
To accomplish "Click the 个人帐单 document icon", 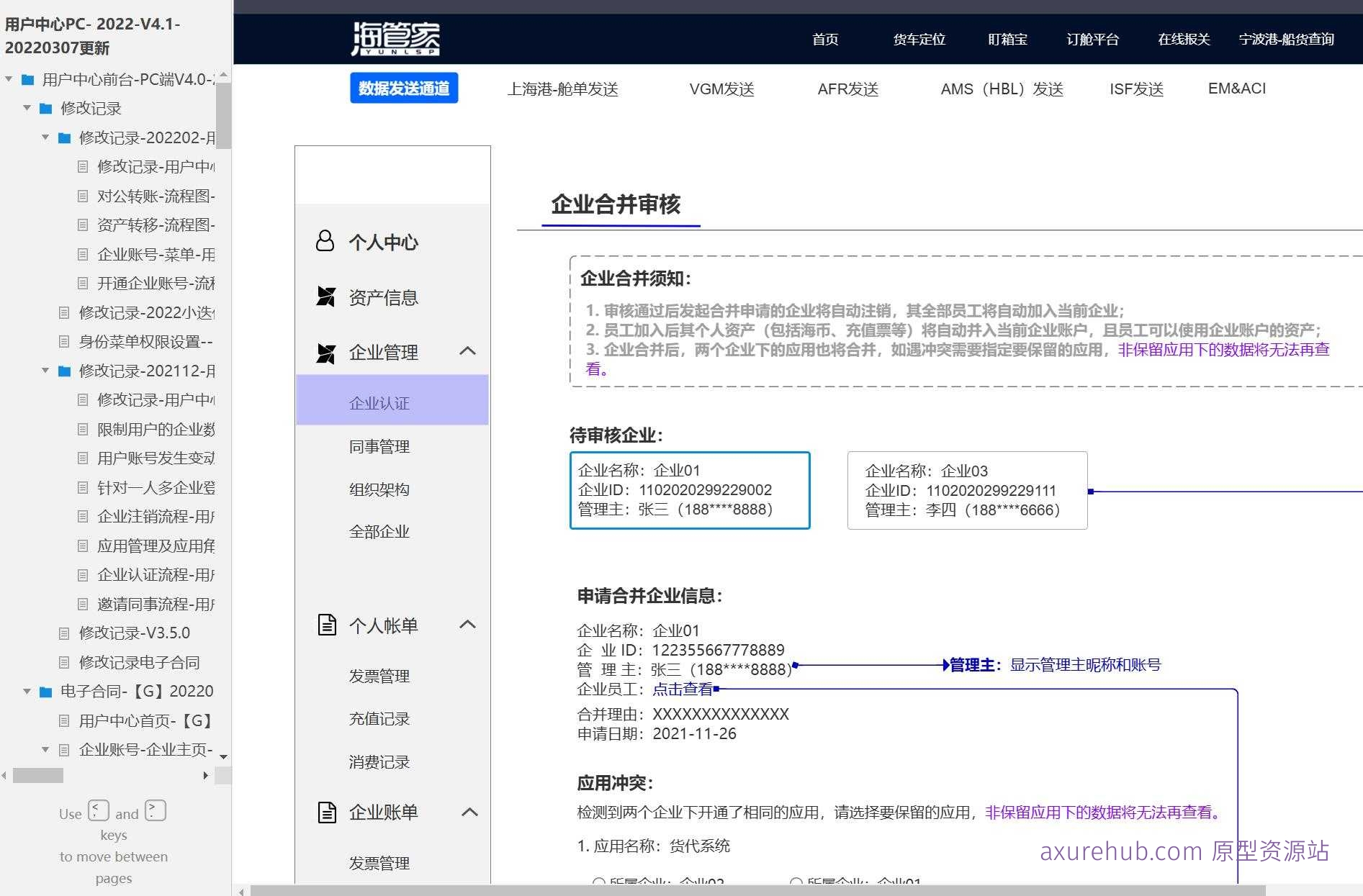I will (327, 625).
